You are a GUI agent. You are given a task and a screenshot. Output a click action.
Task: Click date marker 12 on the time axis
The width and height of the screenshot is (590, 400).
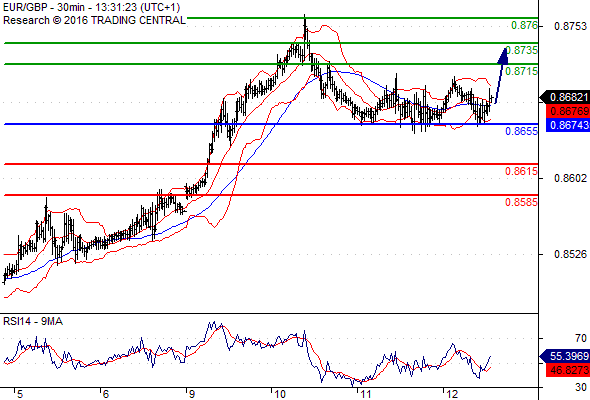pyautogui.click(x=452, y=394)
